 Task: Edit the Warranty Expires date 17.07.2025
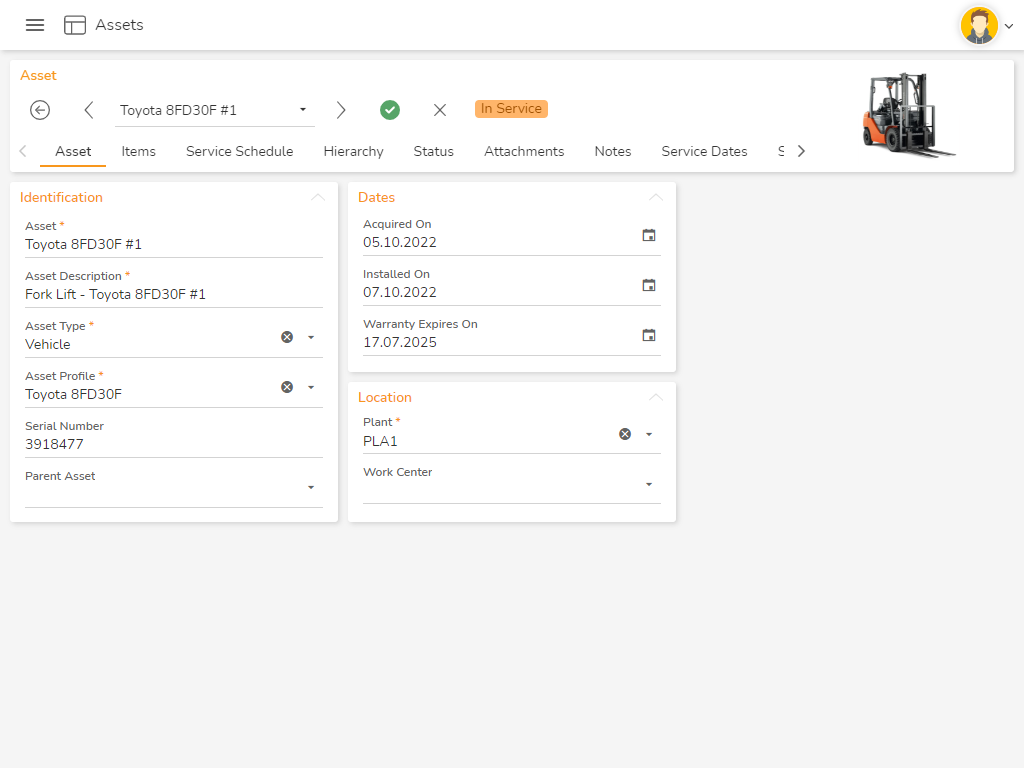pos(400,342)
